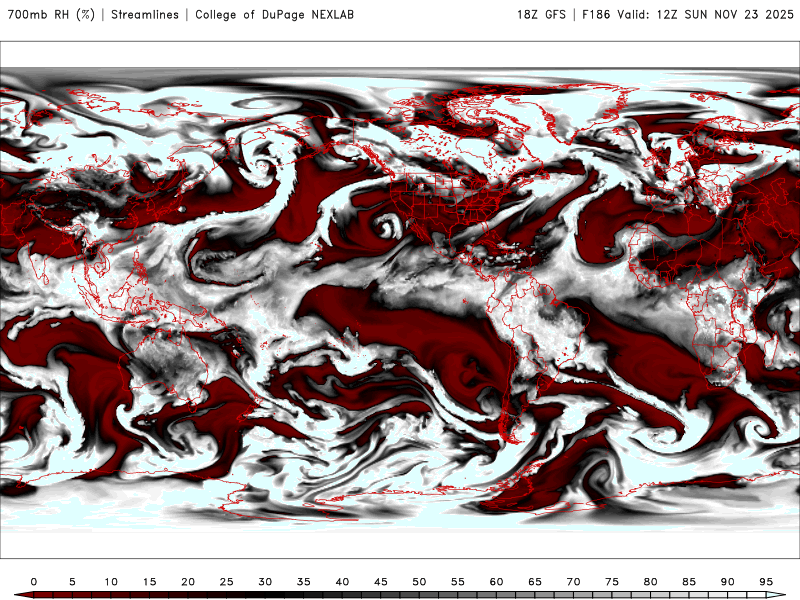The height and width of the screenshot is (600, 800).
Task: Click the "0" label on the color scale
Action: click(34, 582)
